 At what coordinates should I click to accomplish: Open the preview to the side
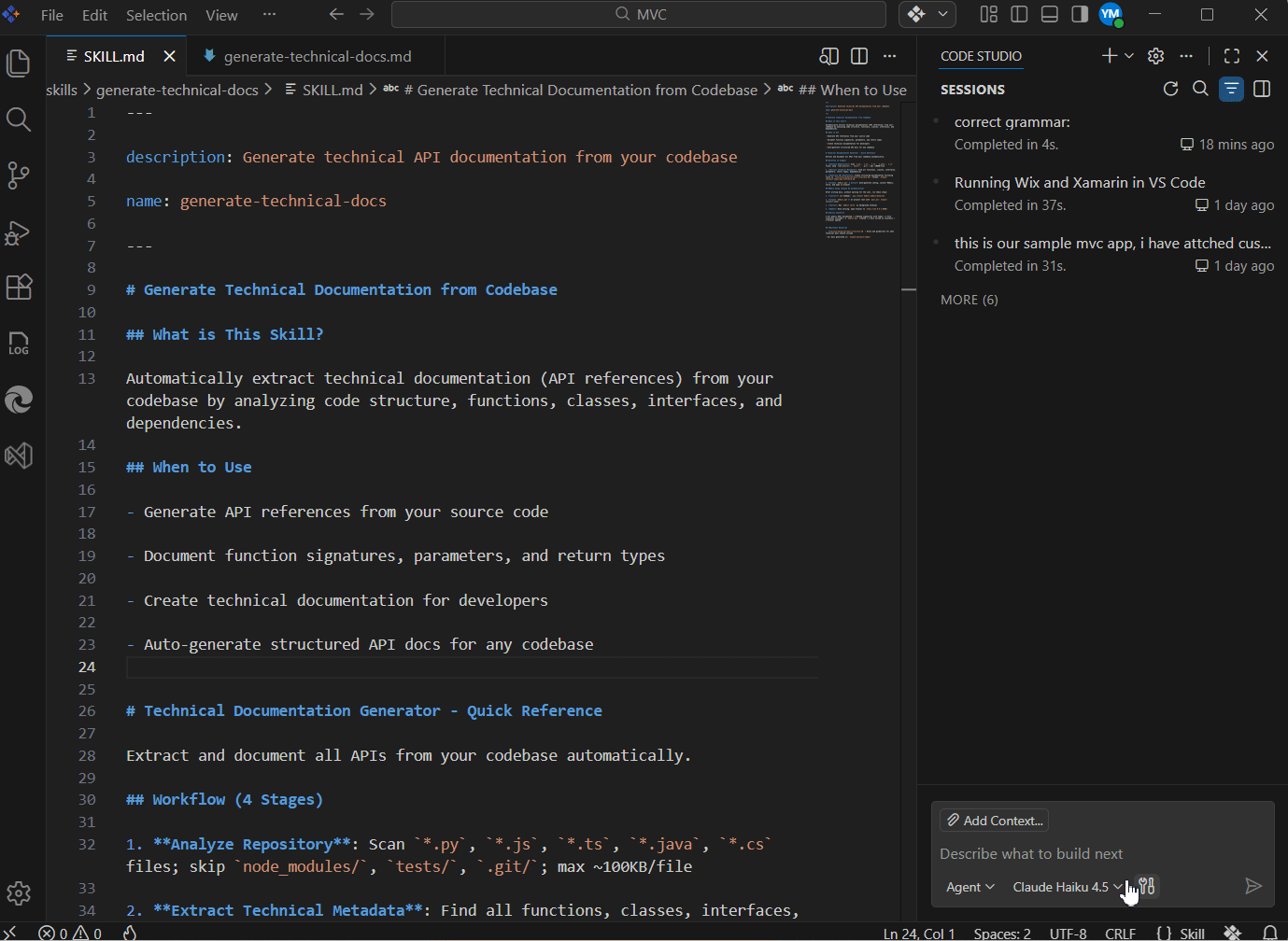pos(828,56)
